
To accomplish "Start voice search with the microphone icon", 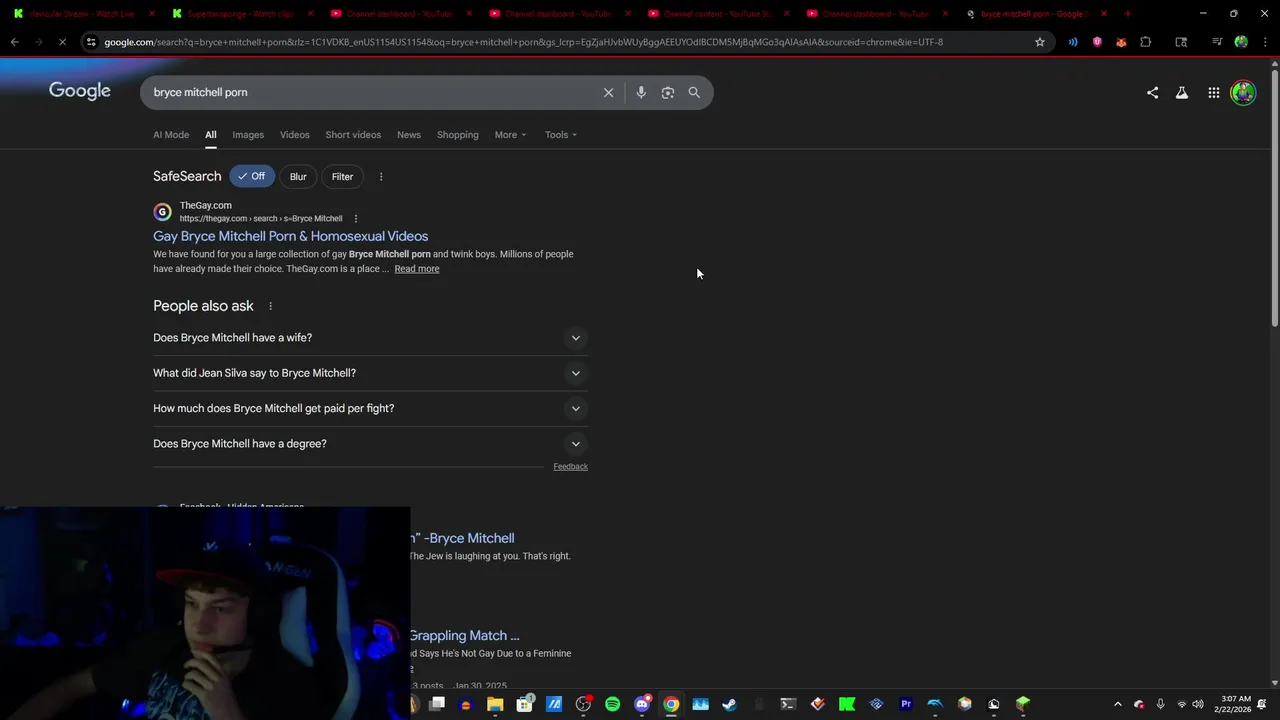I will (641, 92).
